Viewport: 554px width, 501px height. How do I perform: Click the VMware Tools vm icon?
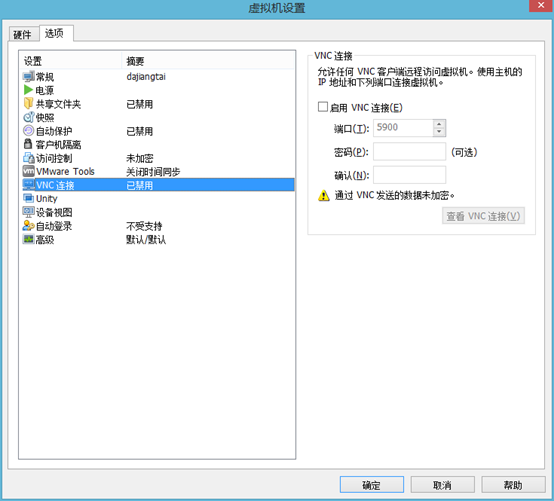[x=29, y=171]
